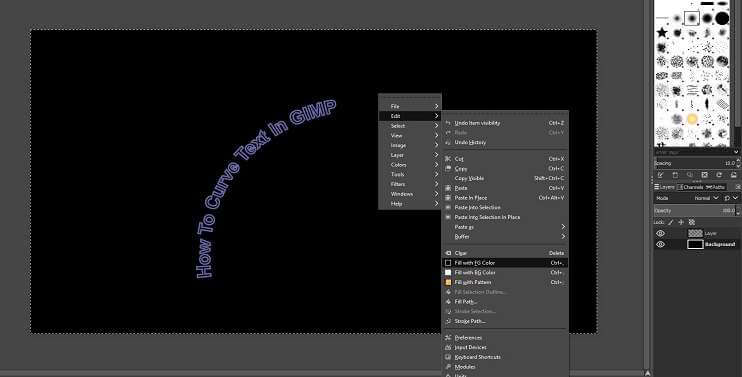Viewport: 742px width, 377px height.
Task: Hide the Background layer via eye icon
Action: (661, 244)
